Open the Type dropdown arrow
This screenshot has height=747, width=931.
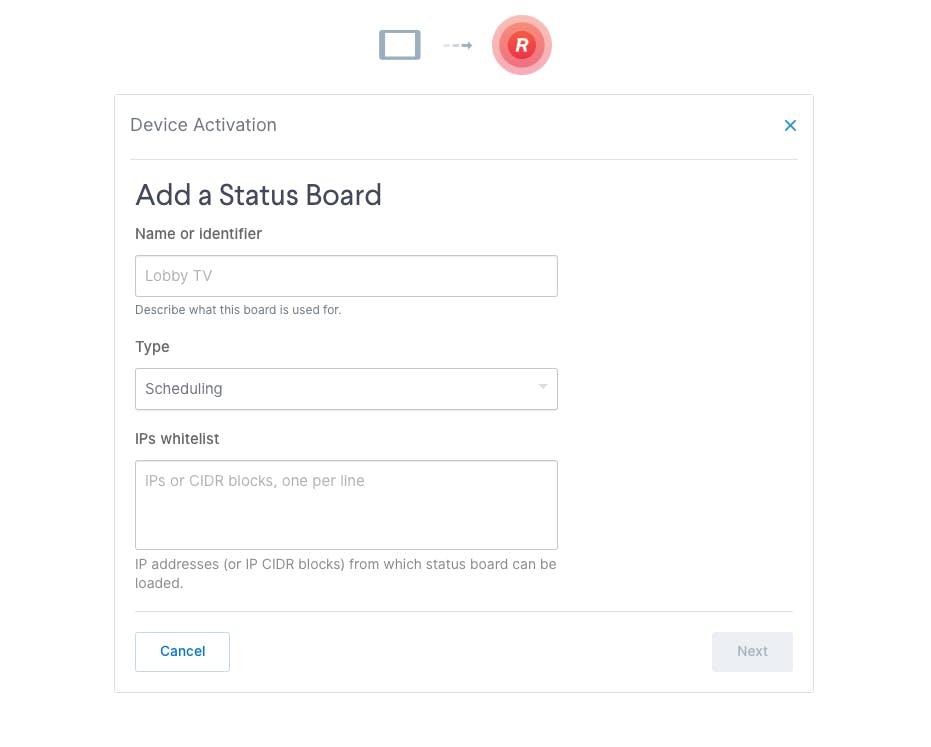coord(542,387)
